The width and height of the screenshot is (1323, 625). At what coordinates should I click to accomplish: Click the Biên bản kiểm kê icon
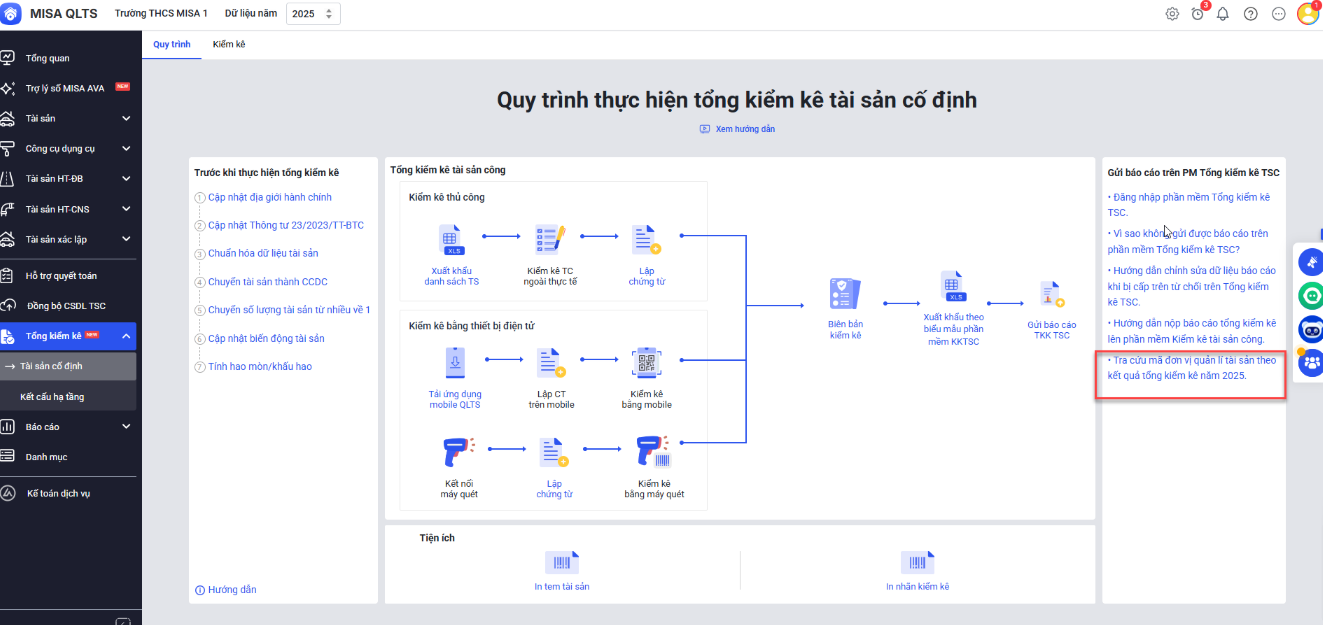tap(845, 295)
